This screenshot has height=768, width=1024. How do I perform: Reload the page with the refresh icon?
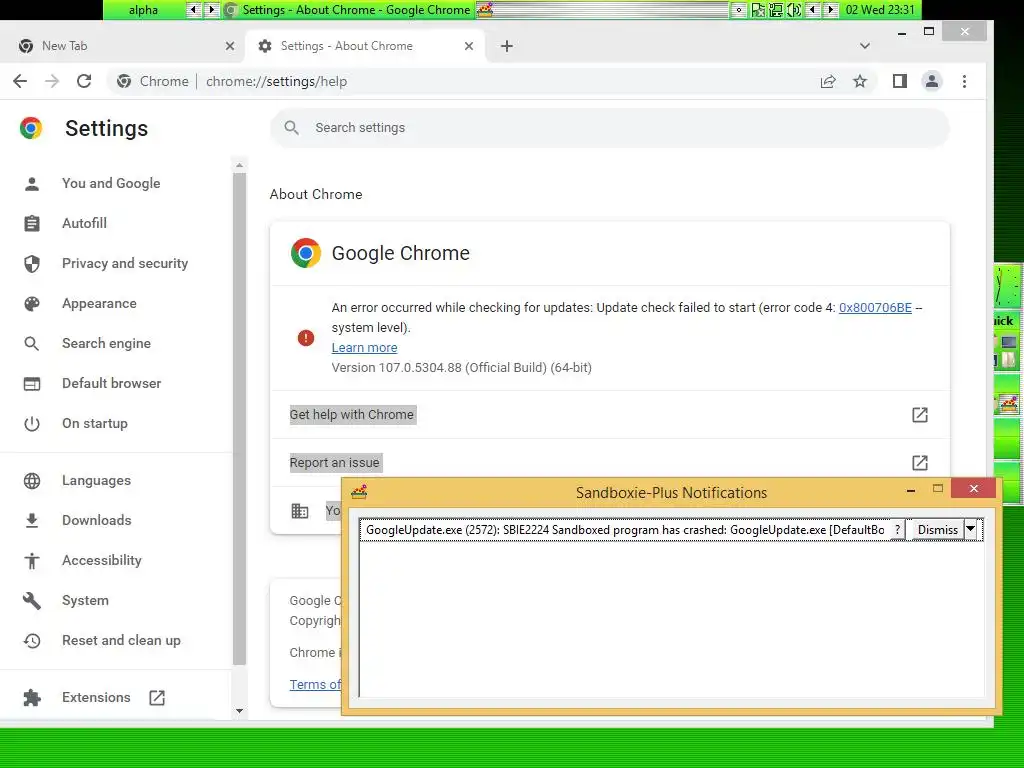(84, 81)
